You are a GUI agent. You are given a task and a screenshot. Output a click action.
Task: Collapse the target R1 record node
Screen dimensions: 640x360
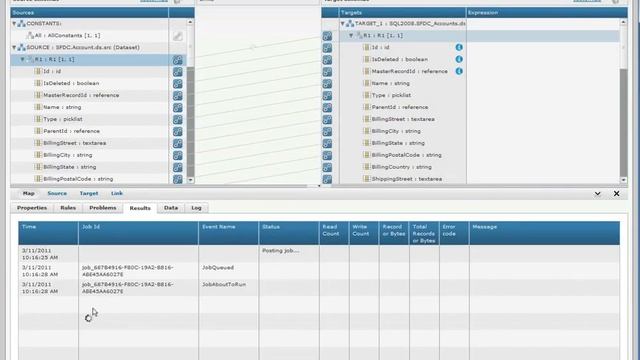(351, 36)
